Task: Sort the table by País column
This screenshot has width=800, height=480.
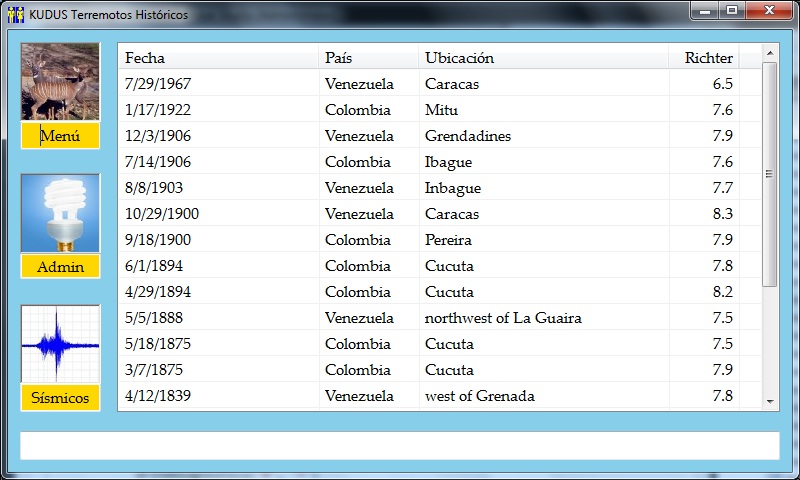Action: pos(368,58)
